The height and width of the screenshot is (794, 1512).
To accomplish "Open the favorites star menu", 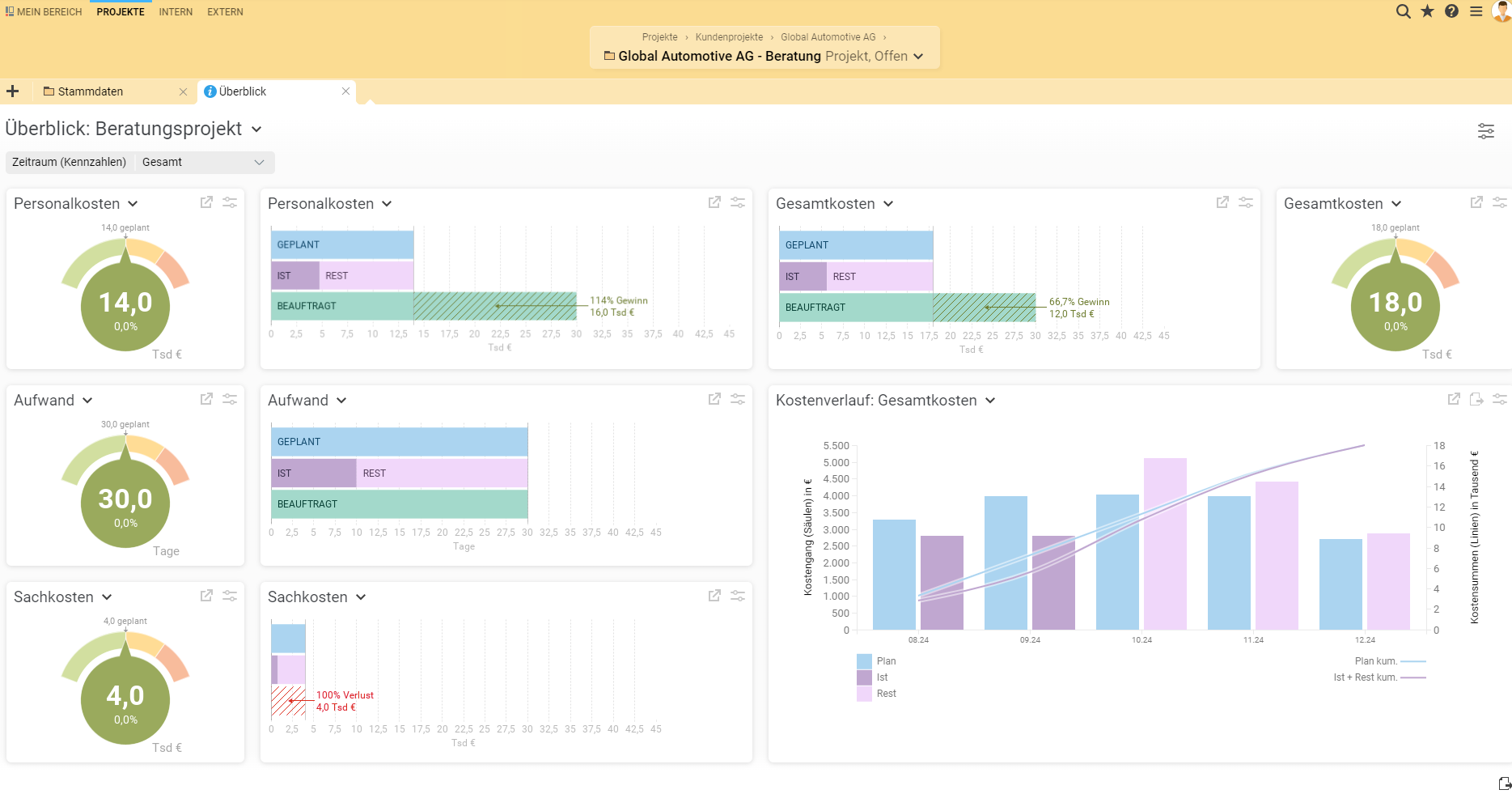I will pyautogui.click(x=1427, y=11).
